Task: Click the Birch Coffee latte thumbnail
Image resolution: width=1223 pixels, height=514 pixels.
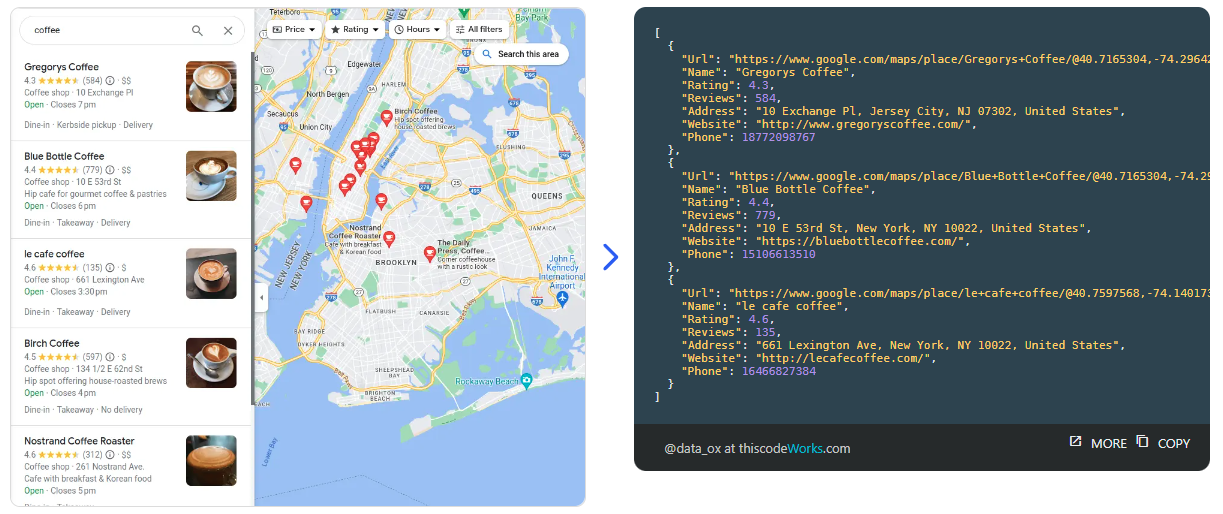Action: pos(211,363)
